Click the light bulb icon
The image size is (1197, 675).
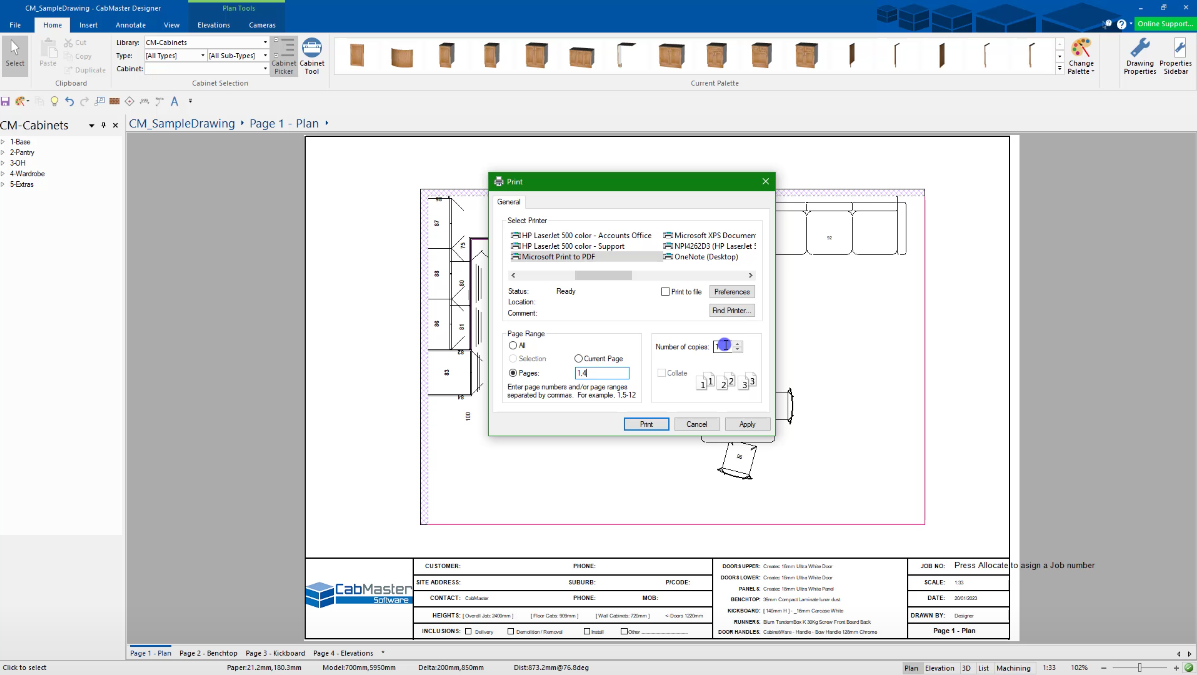tap(54, 101)
